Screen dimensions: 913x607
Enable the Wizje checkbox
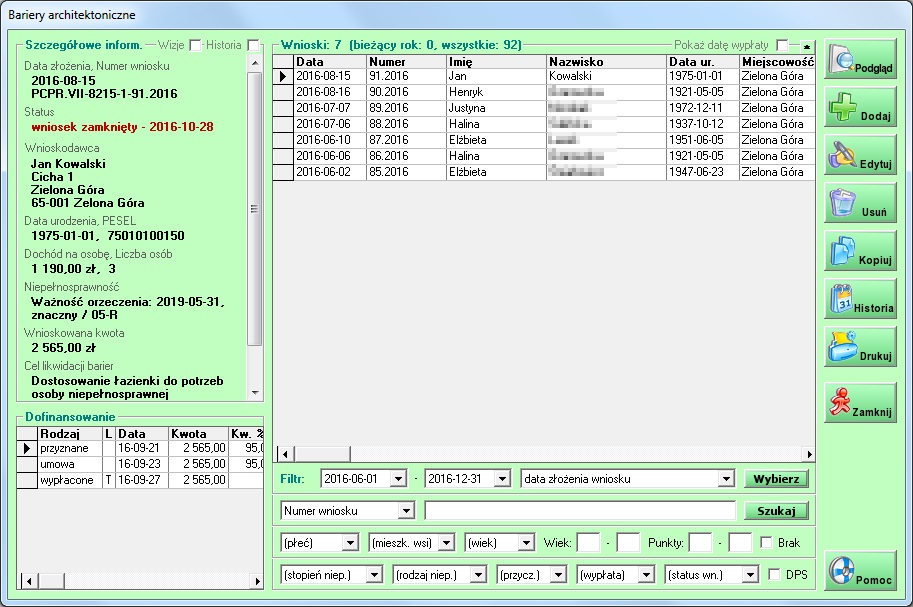[x=195, y=45]
